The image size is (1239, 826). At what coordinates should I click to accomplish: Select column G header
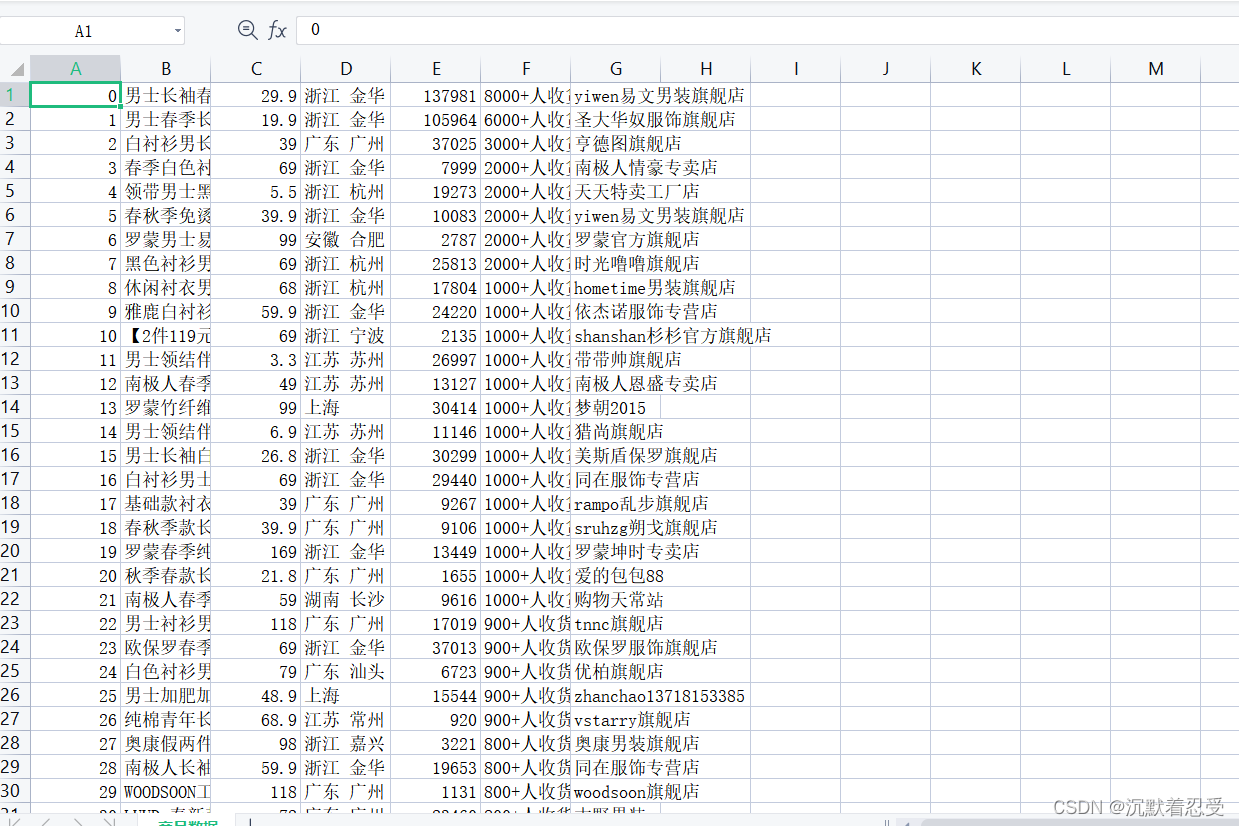pyautogui.click(x=616, y=69)
